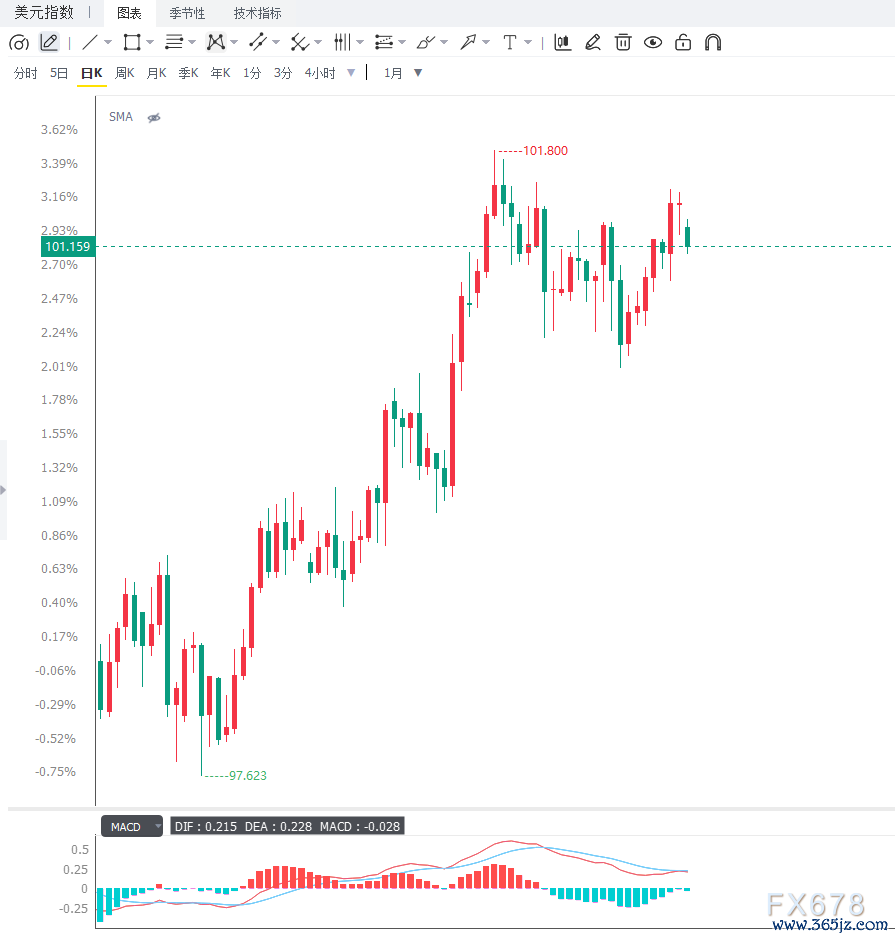Select the wave pattern tool
The image size is (895, 940).
216,43
